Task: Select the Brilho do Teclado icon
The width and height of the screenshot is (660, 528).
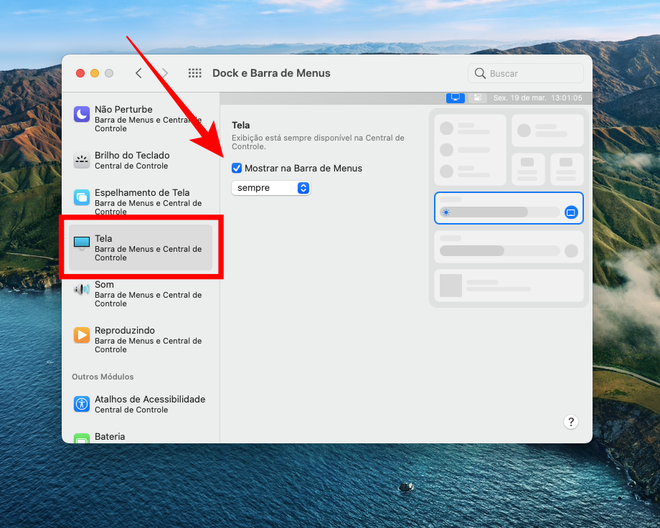Action: pyautogui.click(x=82, y=160)
